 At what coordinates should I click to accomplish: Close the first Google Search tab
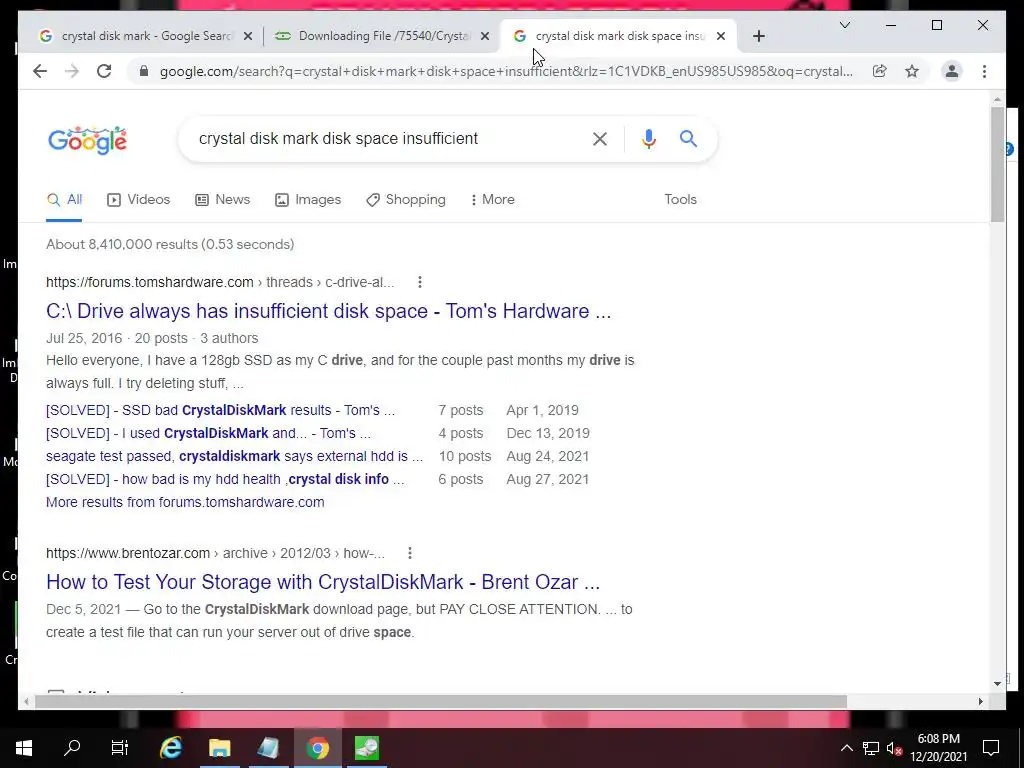[248, 36]
